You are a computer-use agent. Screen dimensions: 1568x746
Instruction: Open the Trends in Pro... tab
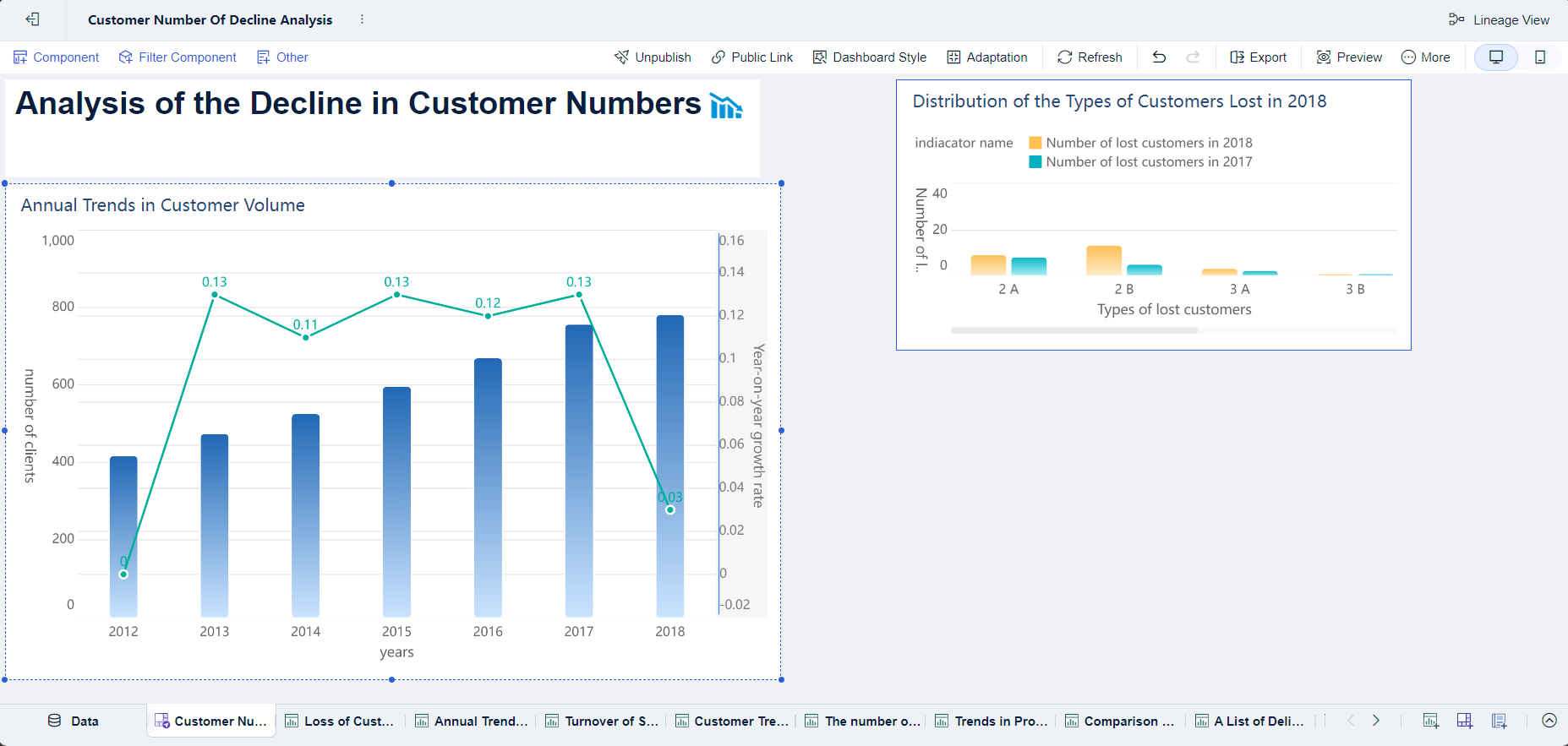pyautogui.click(x=992, y=721)
